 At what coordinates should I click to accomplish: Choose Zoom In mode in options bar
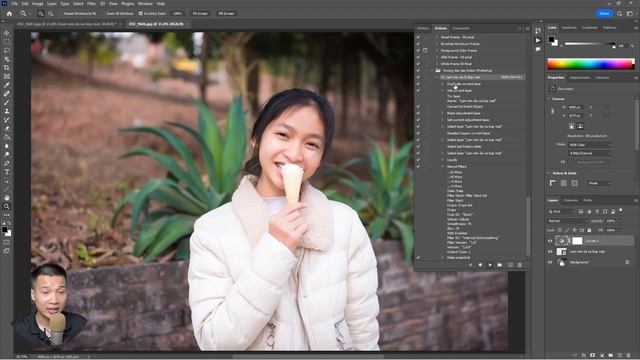click(41, 13)
